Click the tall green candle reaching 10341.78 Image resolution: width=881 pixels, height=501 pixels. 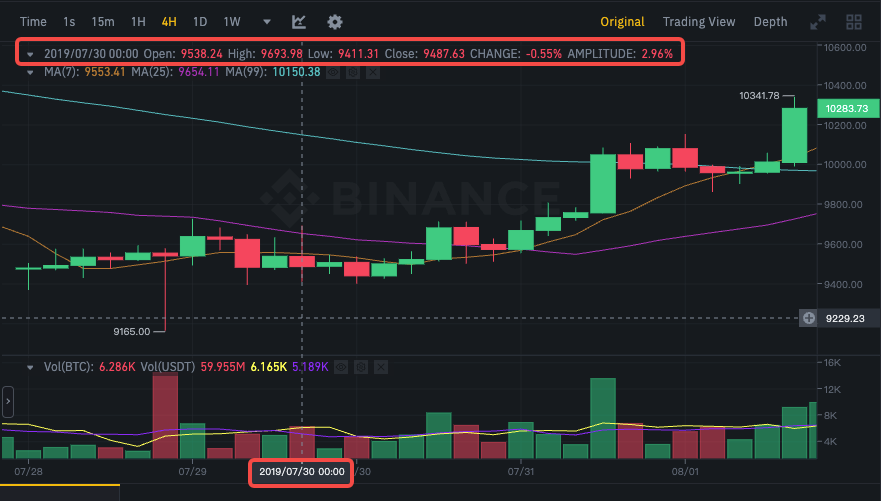[x=794, y=135]
